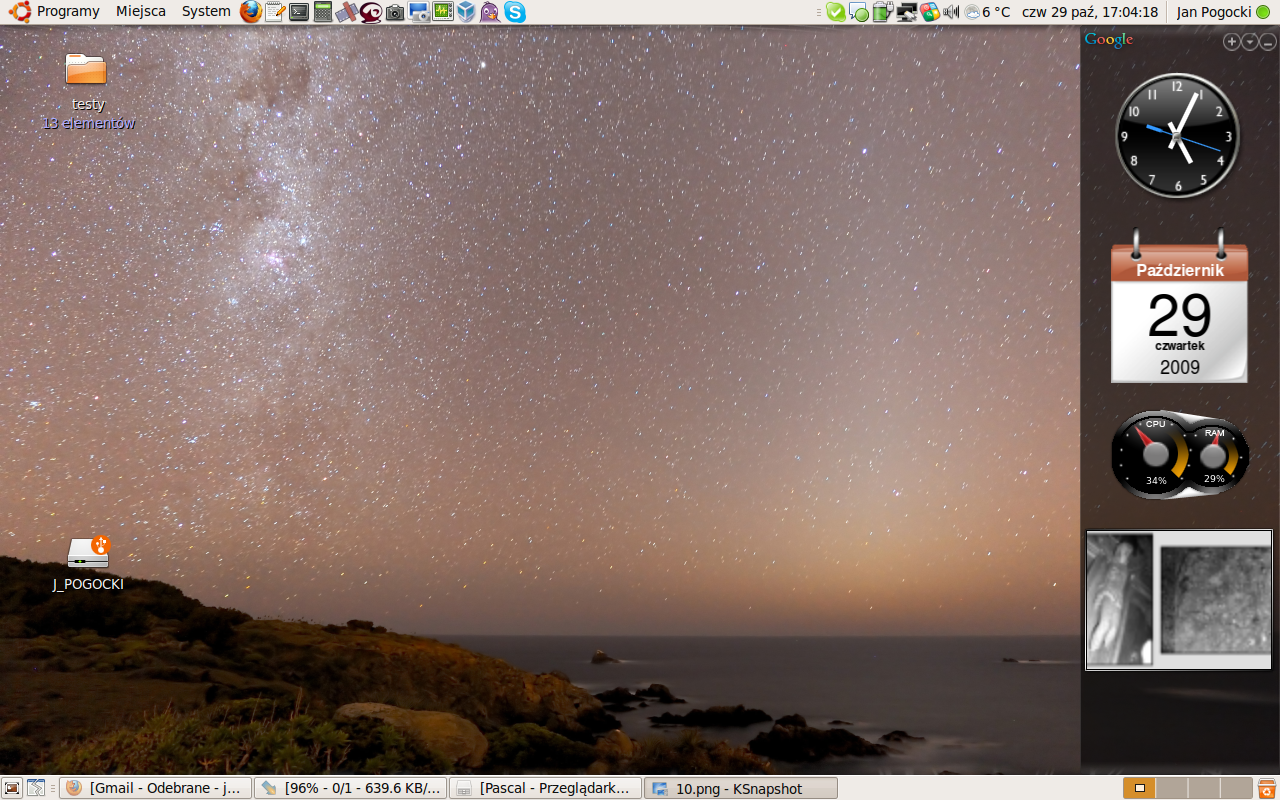Click the camera screenshot launcher icon

395,12
